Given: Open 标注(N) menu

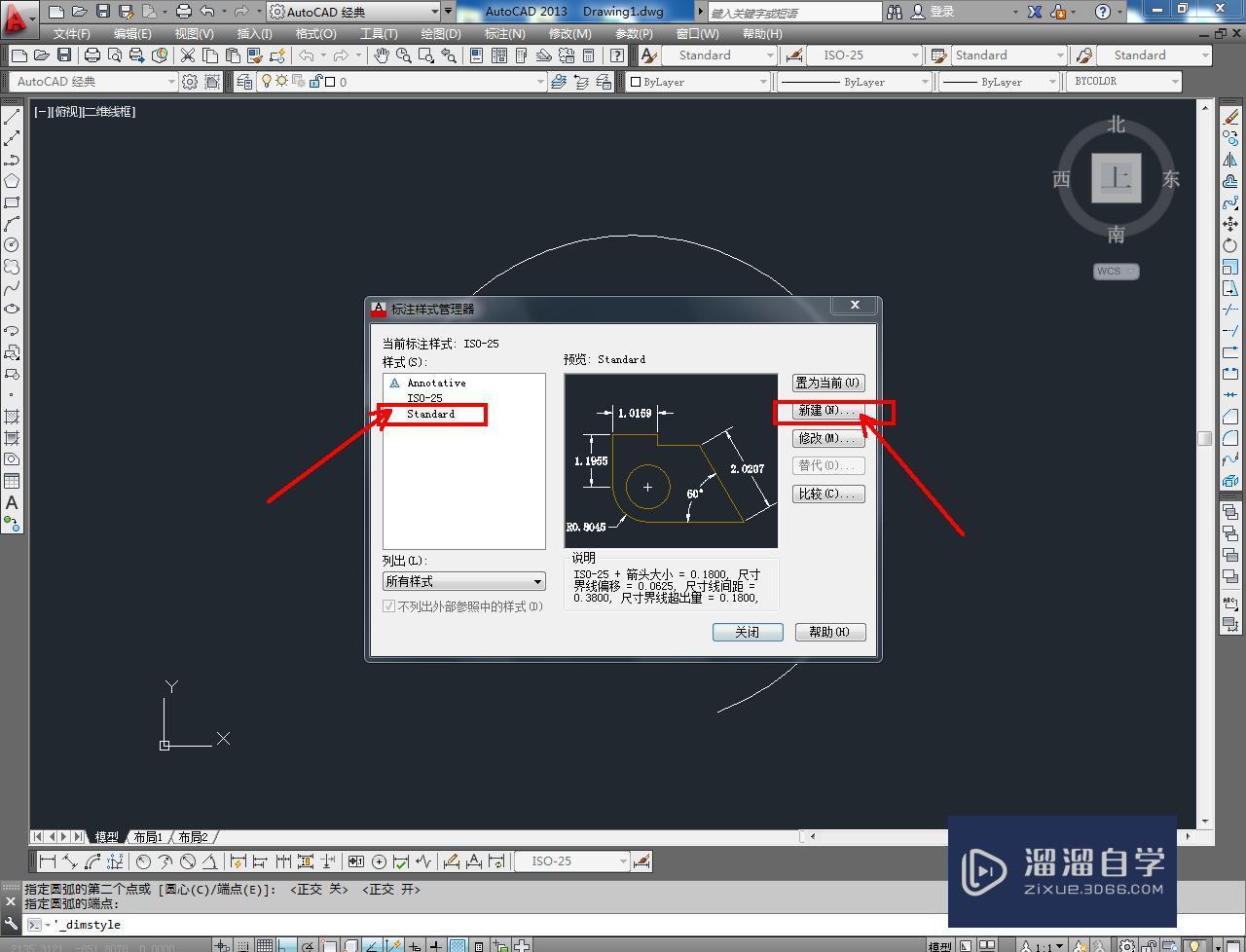Looking at the screenshot, I should (x=504, y=33).
